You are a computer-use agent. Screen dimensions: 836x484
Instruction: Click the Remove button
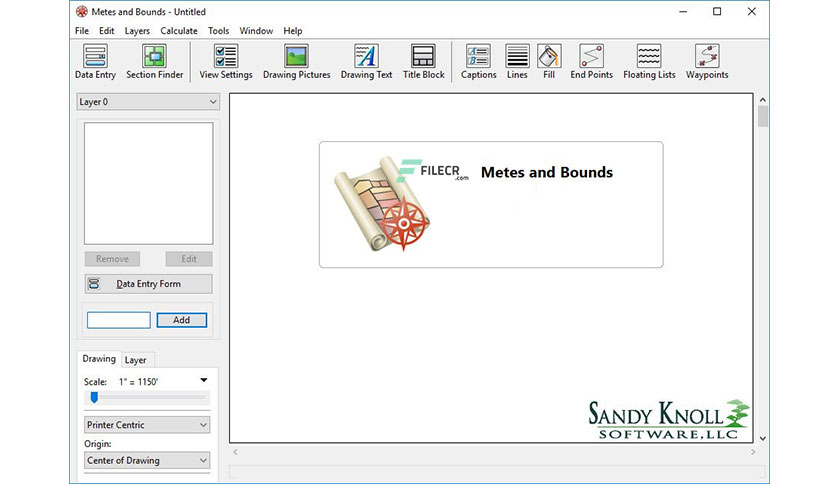[x=112, y=259]
